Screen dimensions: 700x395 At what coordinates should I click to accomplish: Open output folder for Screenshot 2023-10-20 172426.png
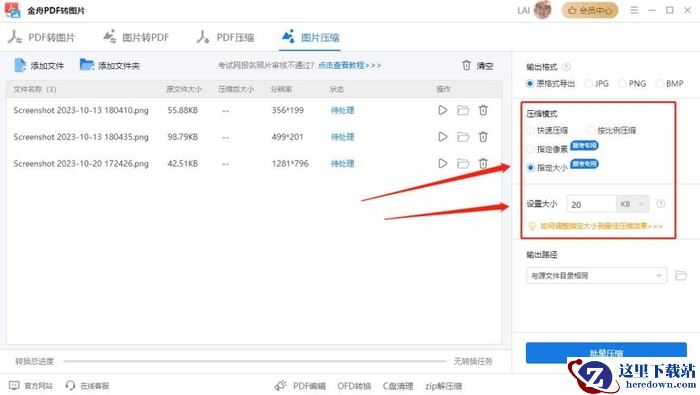pyautogui.click(x=463, y=163)
